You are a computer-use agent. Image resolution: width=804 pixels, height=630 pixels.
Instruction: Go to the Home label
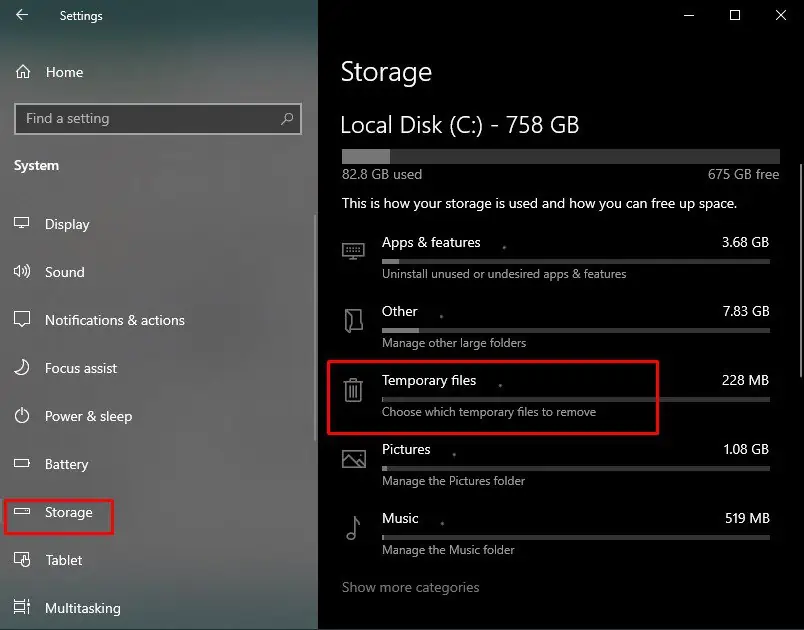[x=64, y=72]
